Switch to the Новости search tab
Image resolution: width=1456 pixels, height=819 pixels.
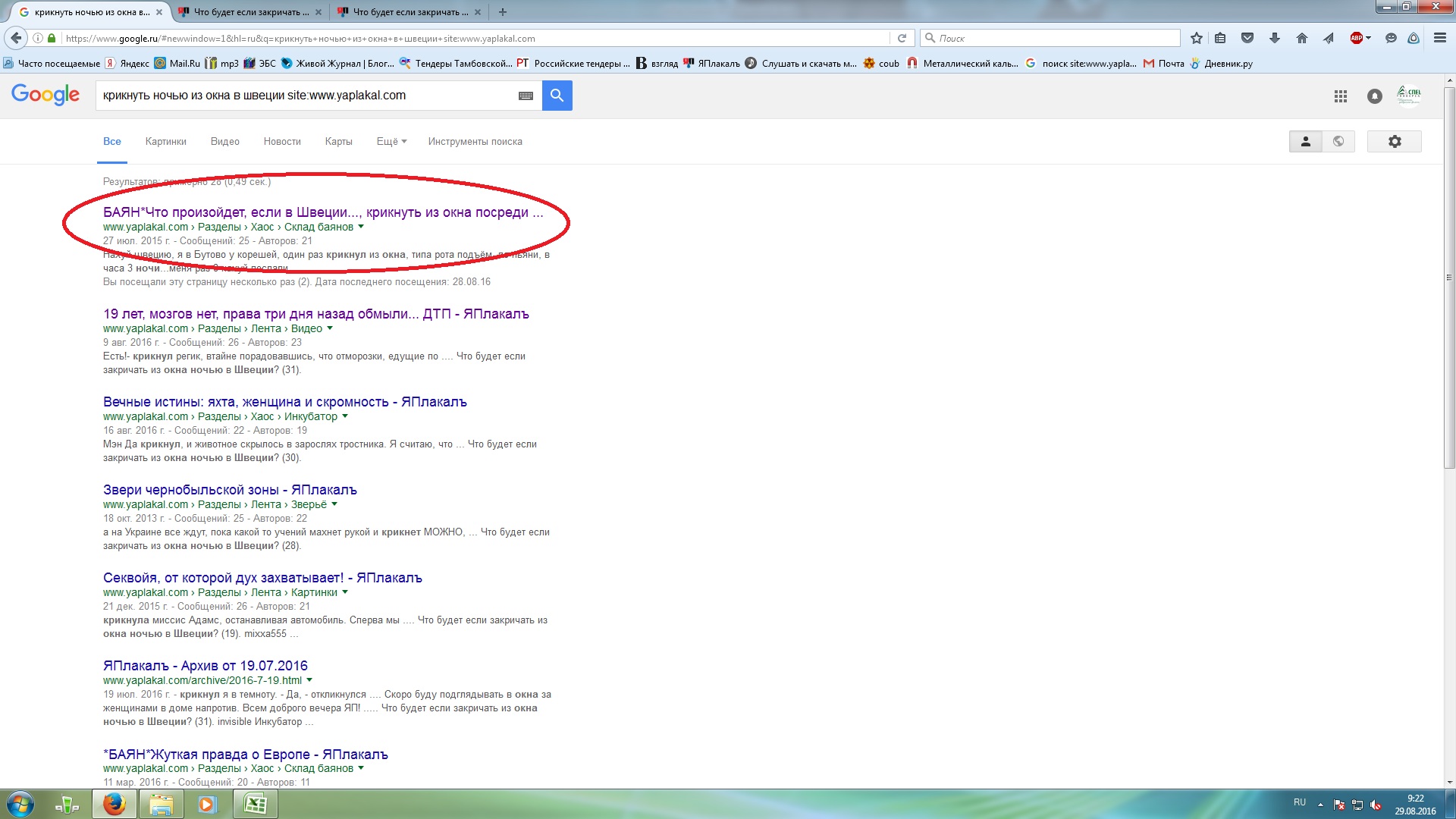pyautogui.click(x=282, y=142)
